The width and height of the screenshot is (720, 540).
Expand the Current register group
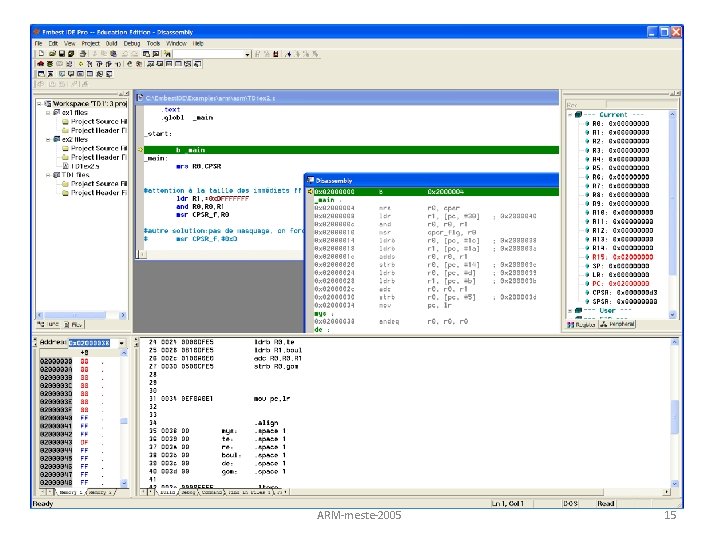[572, 114]
